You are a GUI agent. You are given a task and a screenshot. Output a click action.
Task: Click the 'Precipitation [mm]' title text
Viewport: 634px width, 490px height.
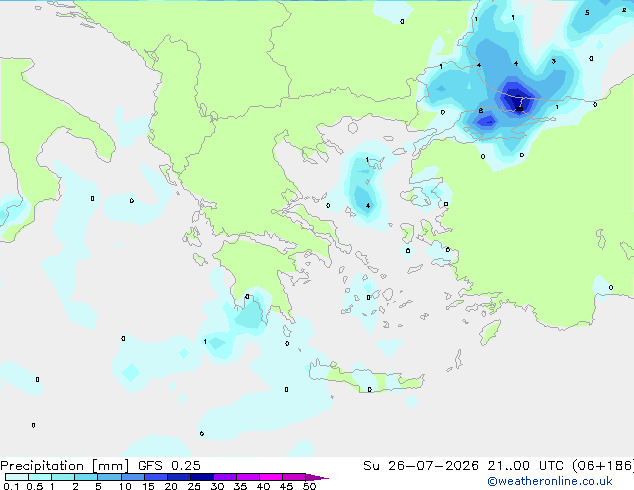pos(65,466)
